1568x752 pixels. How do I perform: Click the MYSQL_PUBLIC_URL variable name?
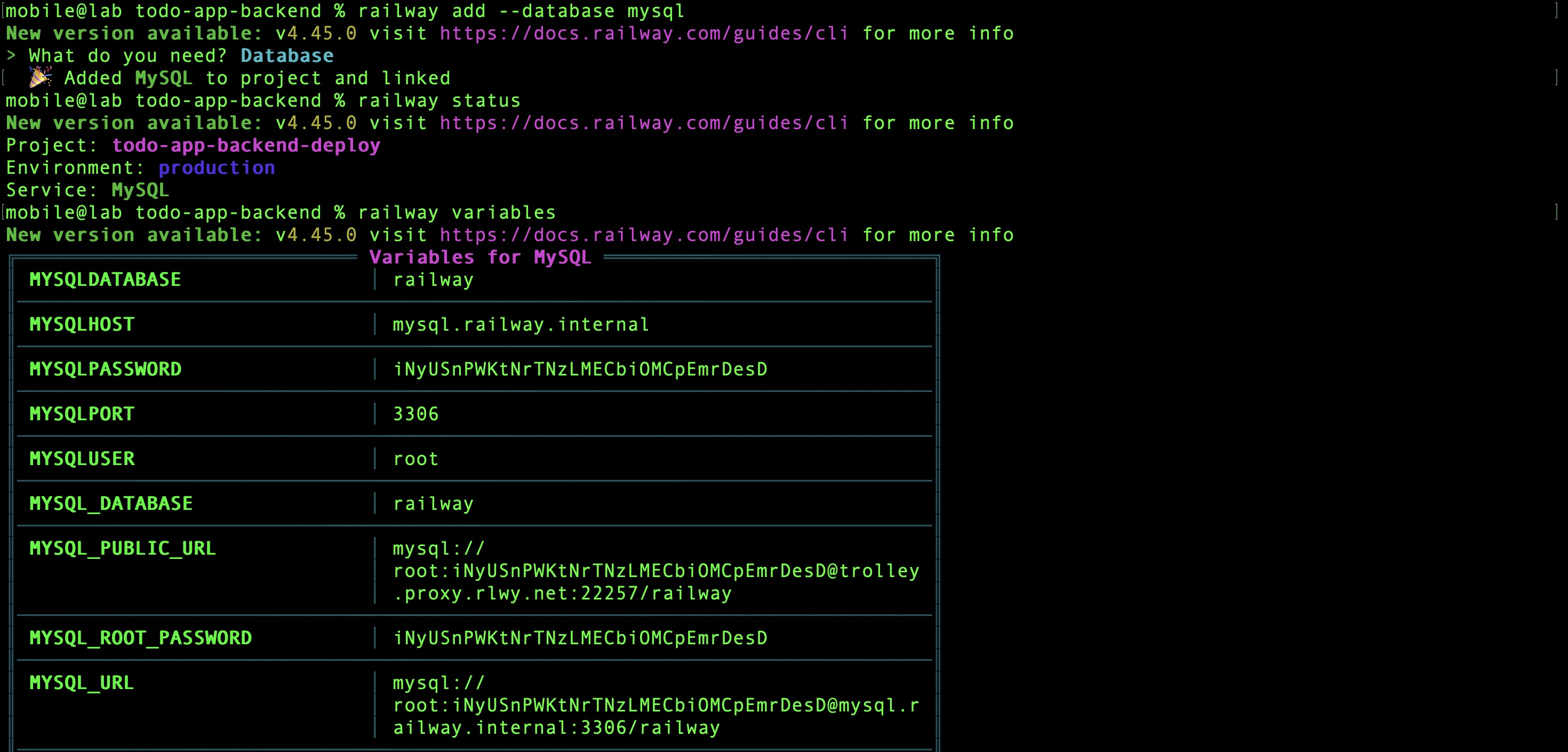coord(123,549)
